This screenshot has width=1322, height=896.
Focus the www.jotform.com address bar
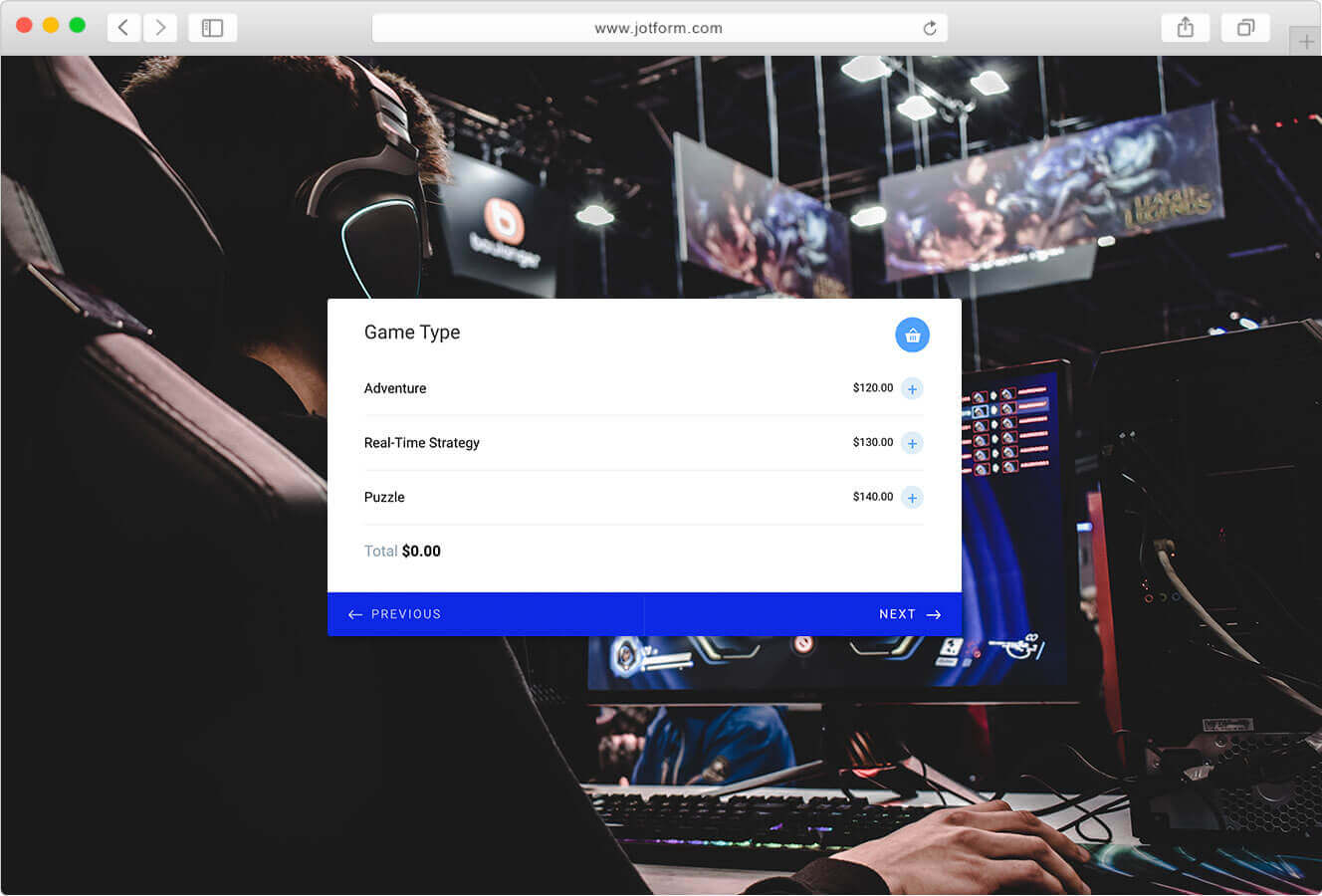coord(659,28)
